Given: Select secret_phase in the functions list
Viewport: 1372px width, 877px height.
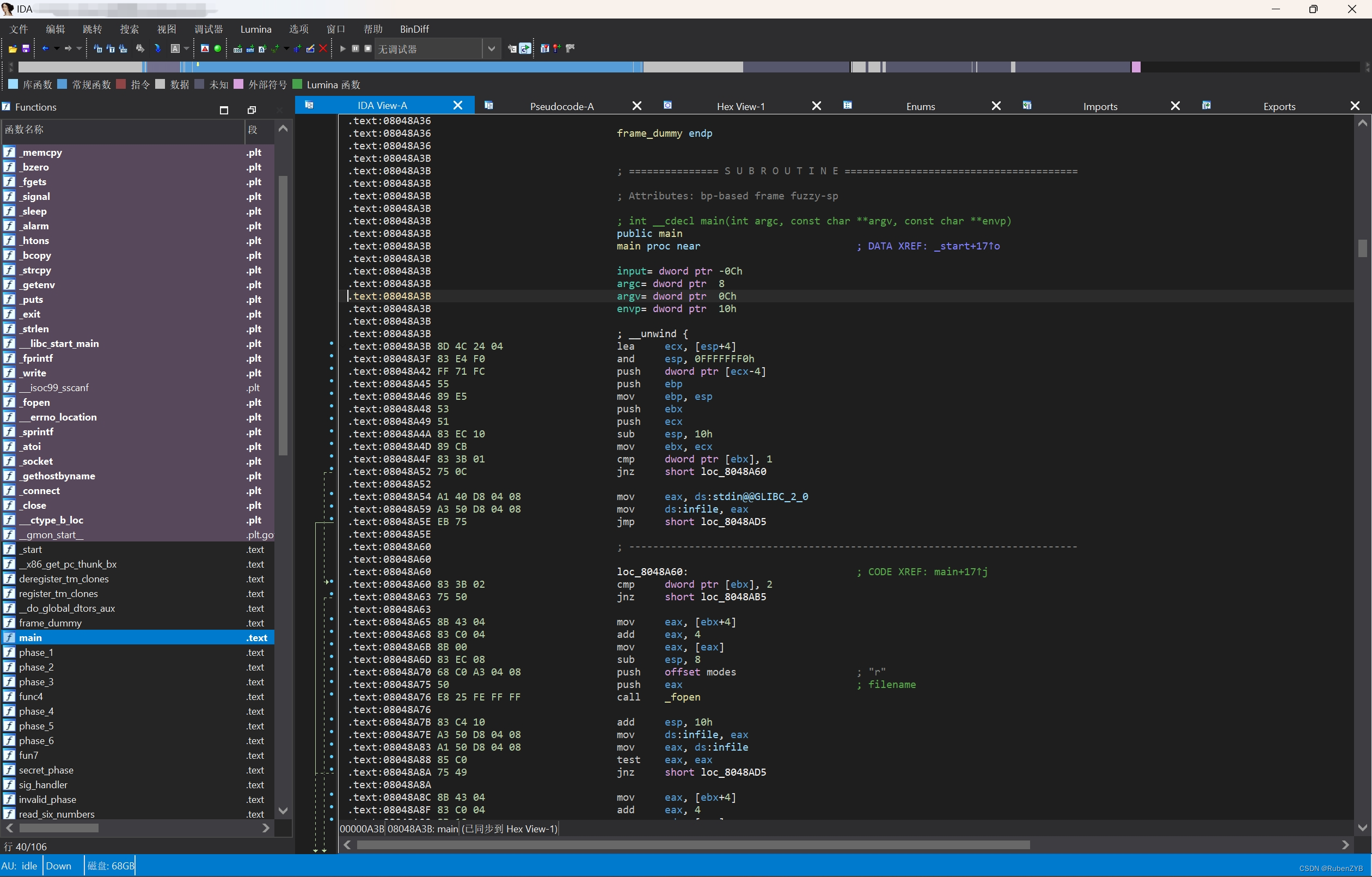Looking at the screenshot, I should click(x=46, y=770).
